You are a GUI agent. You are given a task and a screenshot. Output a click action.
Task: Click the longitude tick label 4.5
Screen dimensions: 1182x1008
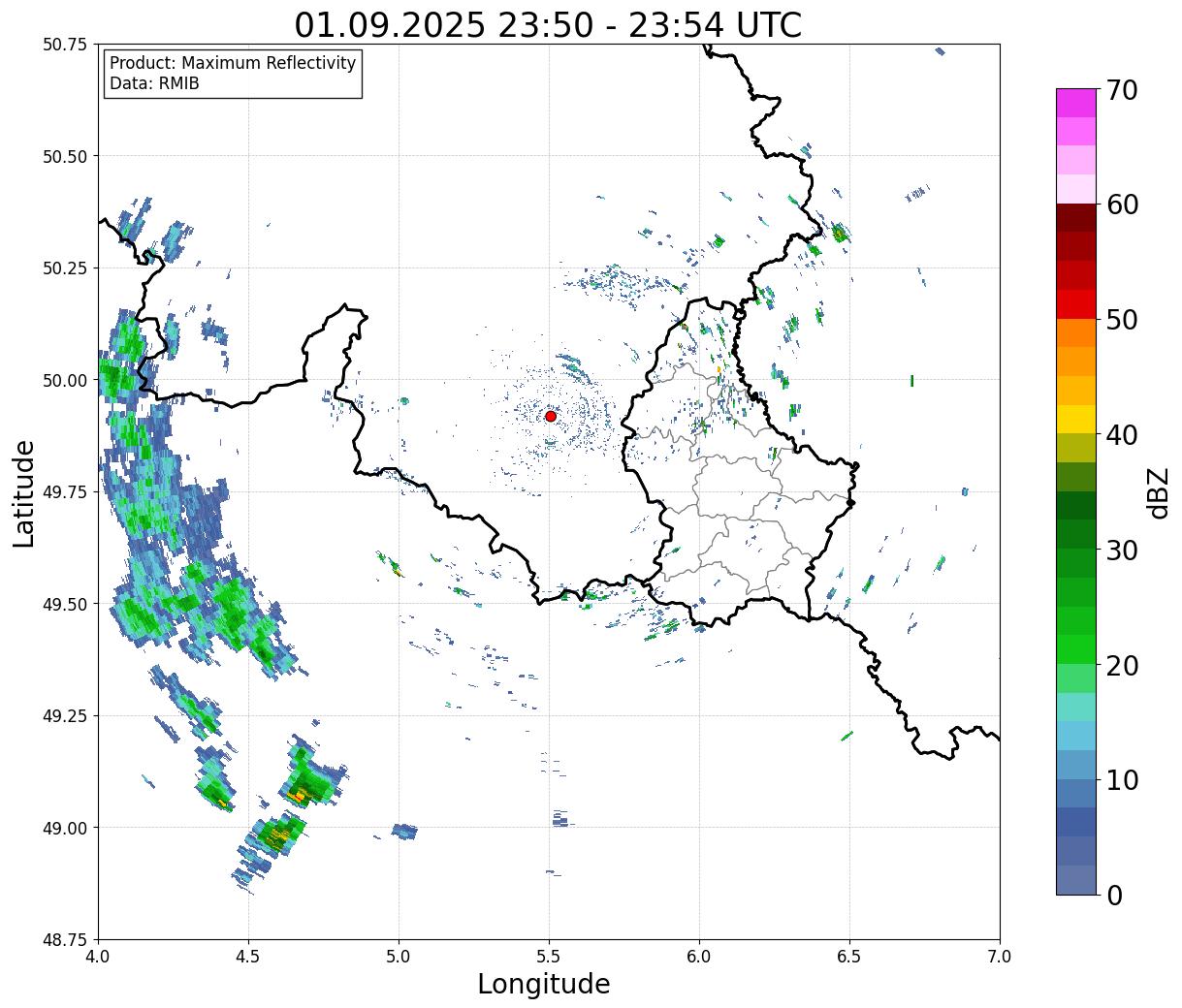248,957
